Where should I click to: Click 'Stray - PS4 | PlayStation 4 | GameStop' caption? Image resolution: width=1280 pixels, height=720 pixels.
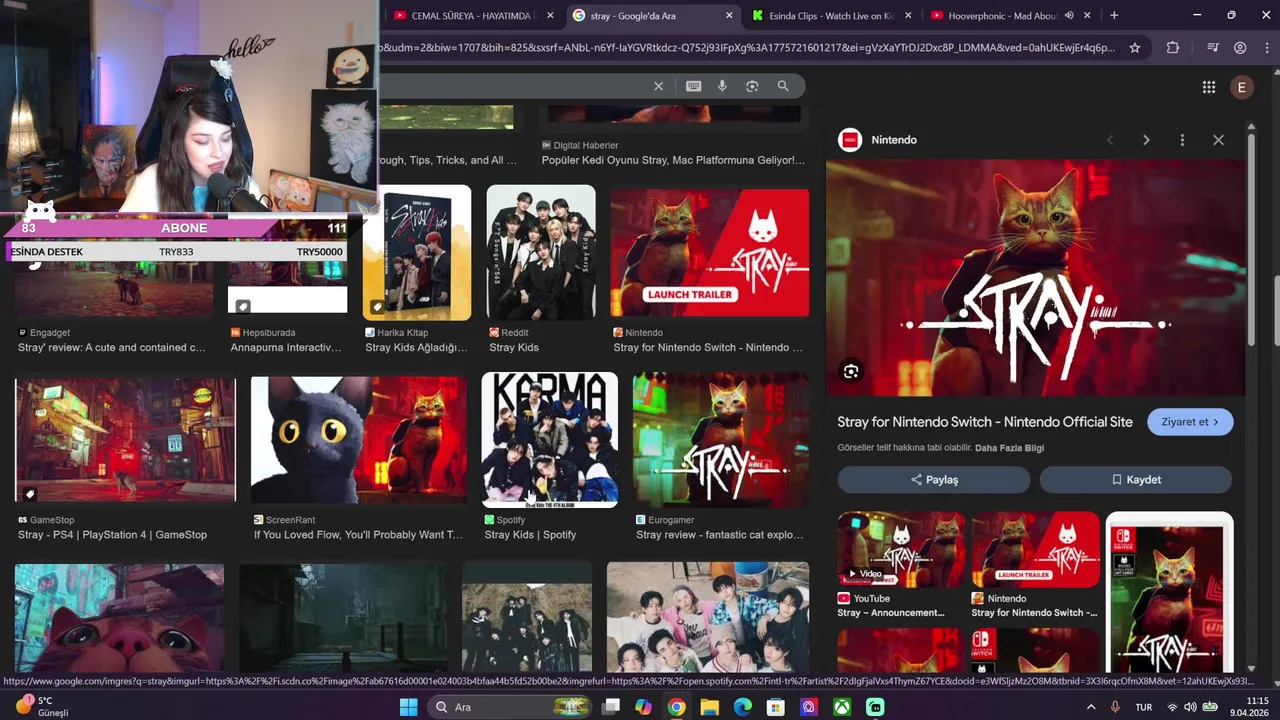coord(112,535)
